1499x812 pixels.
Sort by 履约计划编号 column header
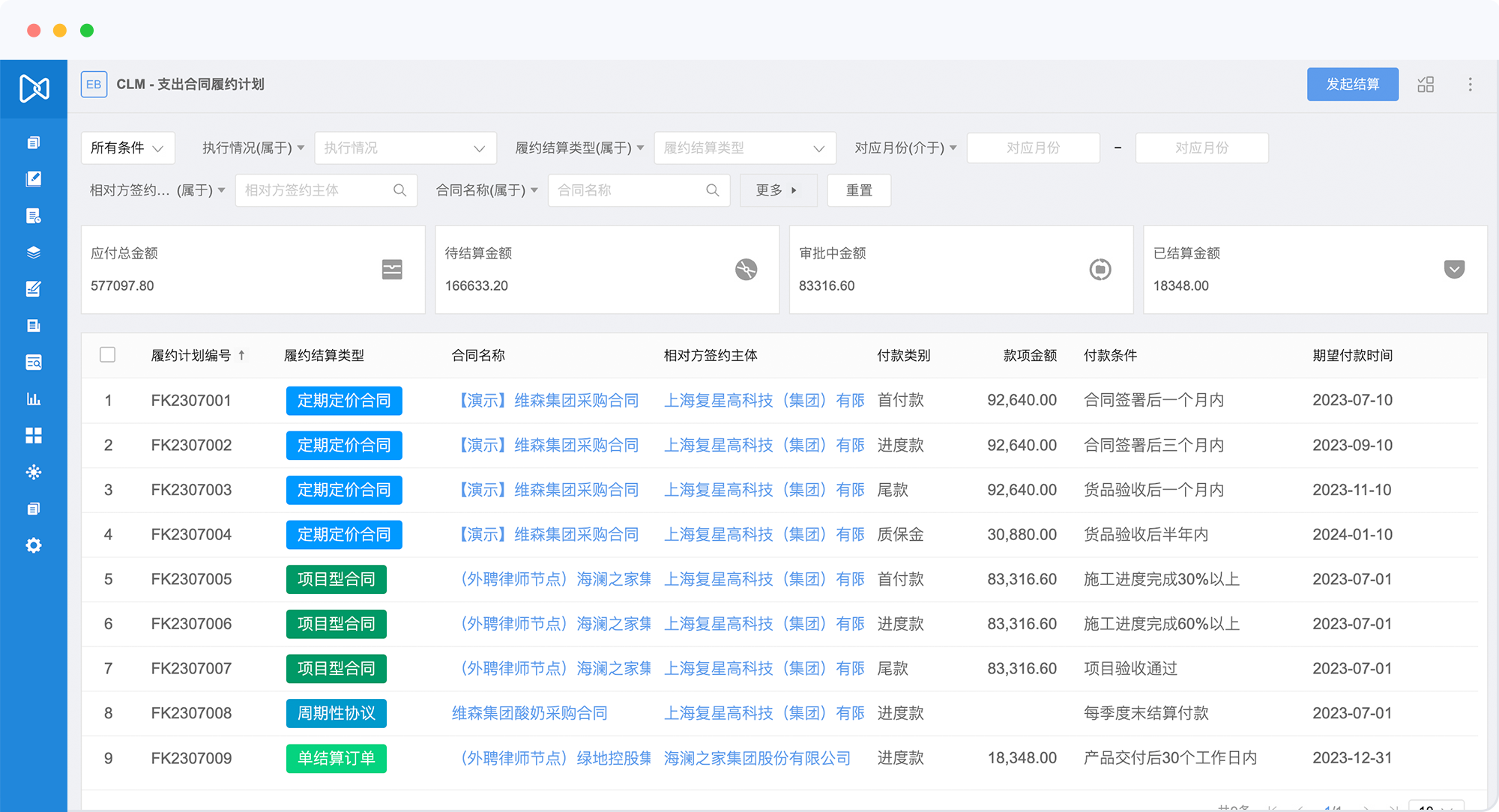(x=191, y=356)
